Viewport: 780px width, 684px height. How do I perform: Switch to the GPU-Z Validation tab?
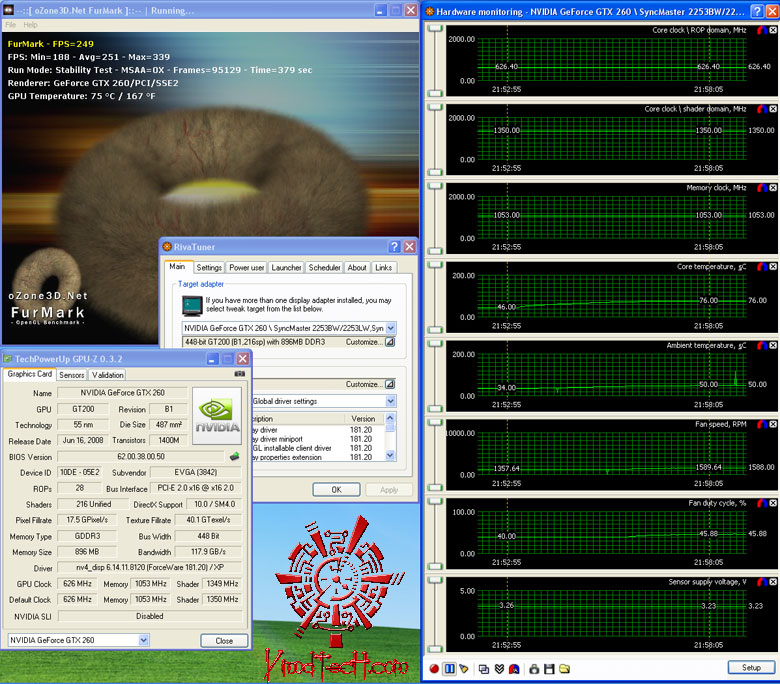click(x=107, y=375)
